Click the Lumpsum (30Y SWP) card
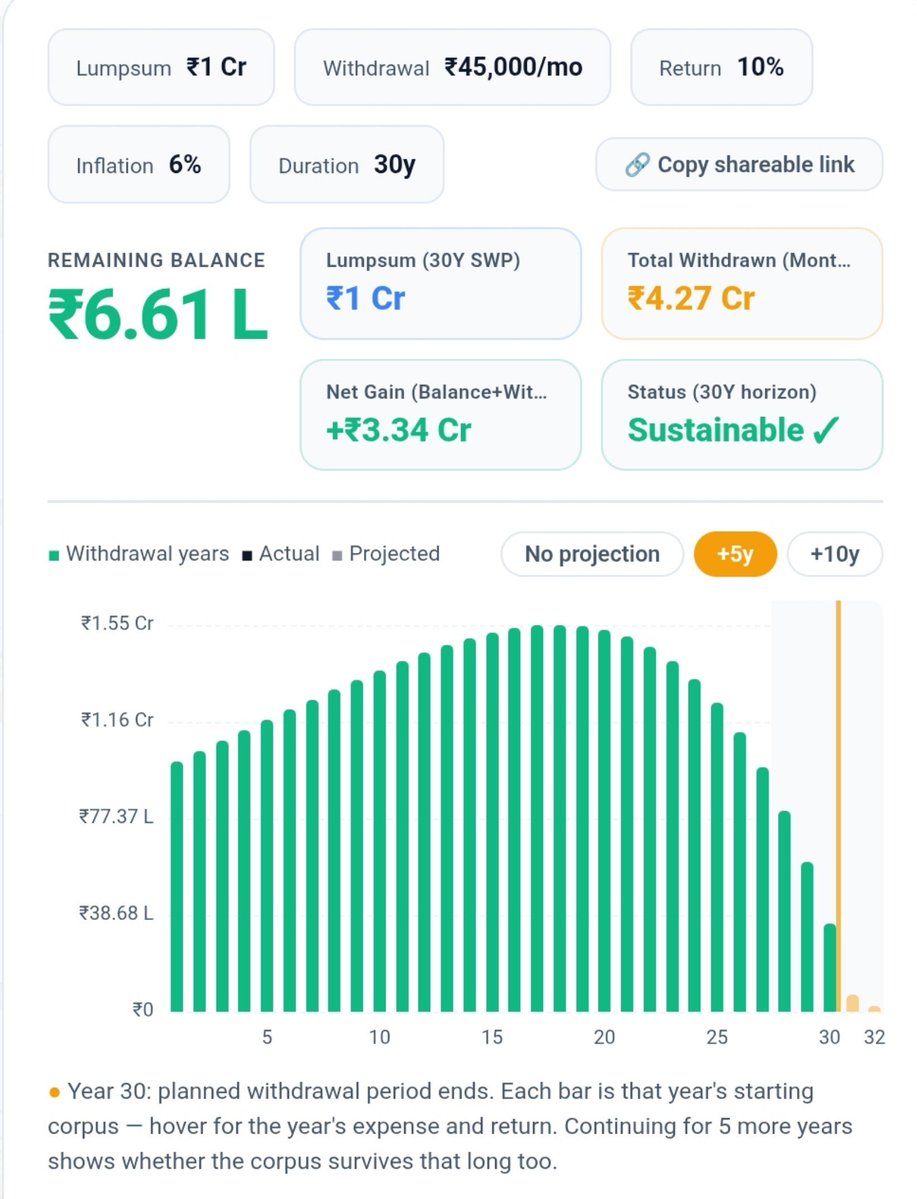This screenshot has width=917, height=1199. click(441, 284)
